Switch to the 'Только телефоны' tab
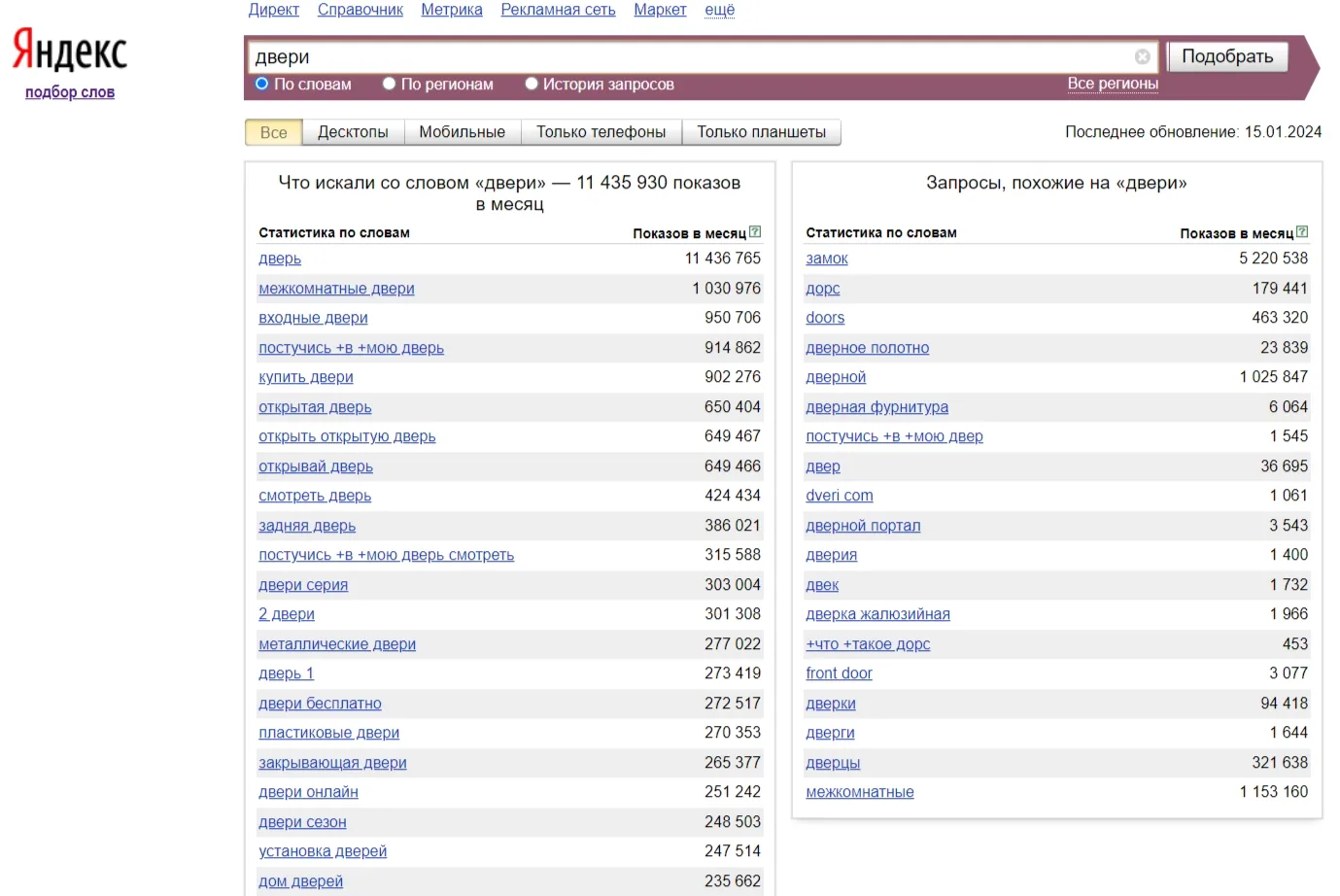Image resolution: width=1340 pixels, height=896 pixels. 601,132
